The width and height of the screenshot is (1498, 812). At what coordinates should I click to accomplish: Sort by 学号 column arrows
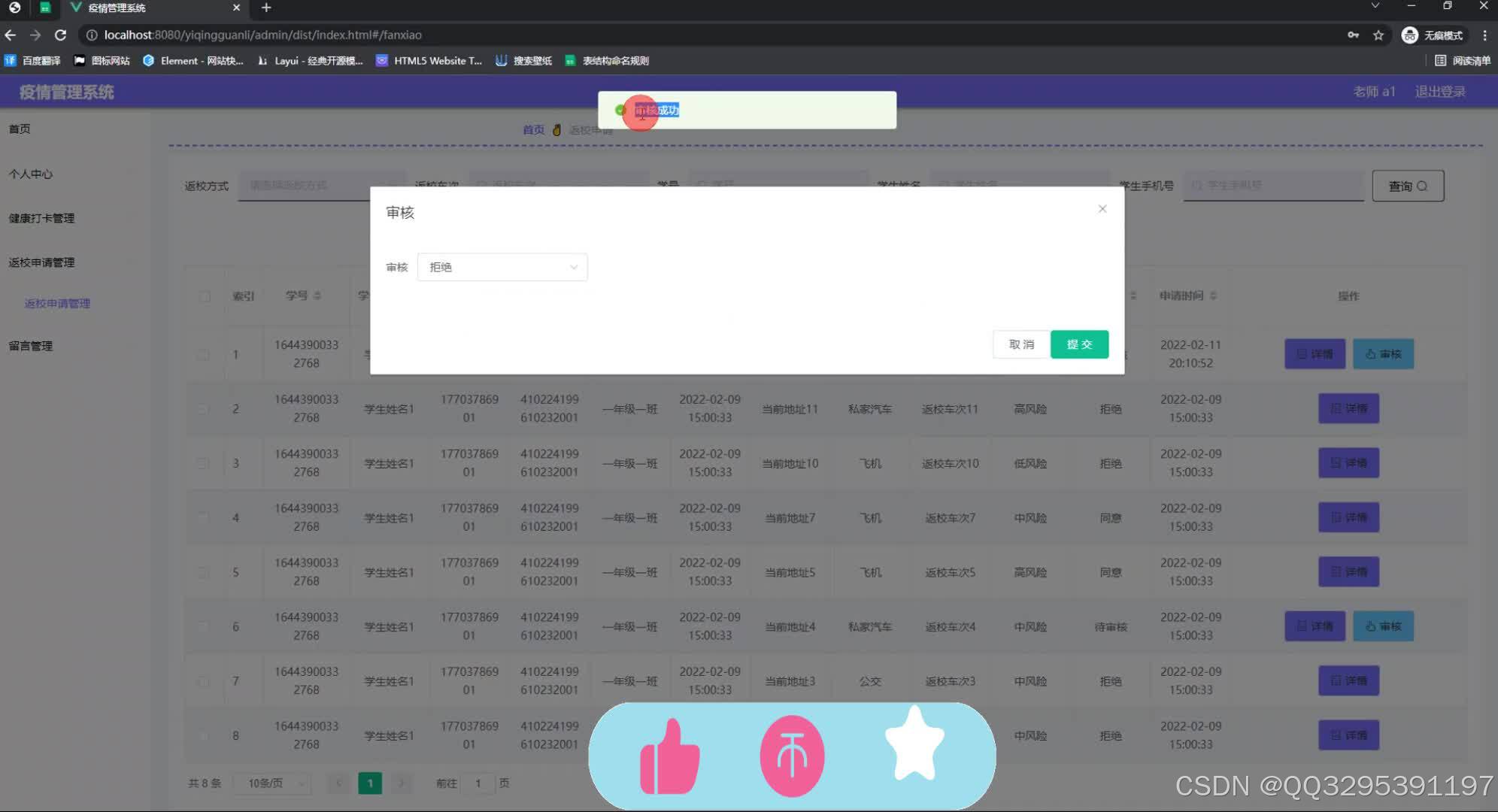(x=317, y=296)
